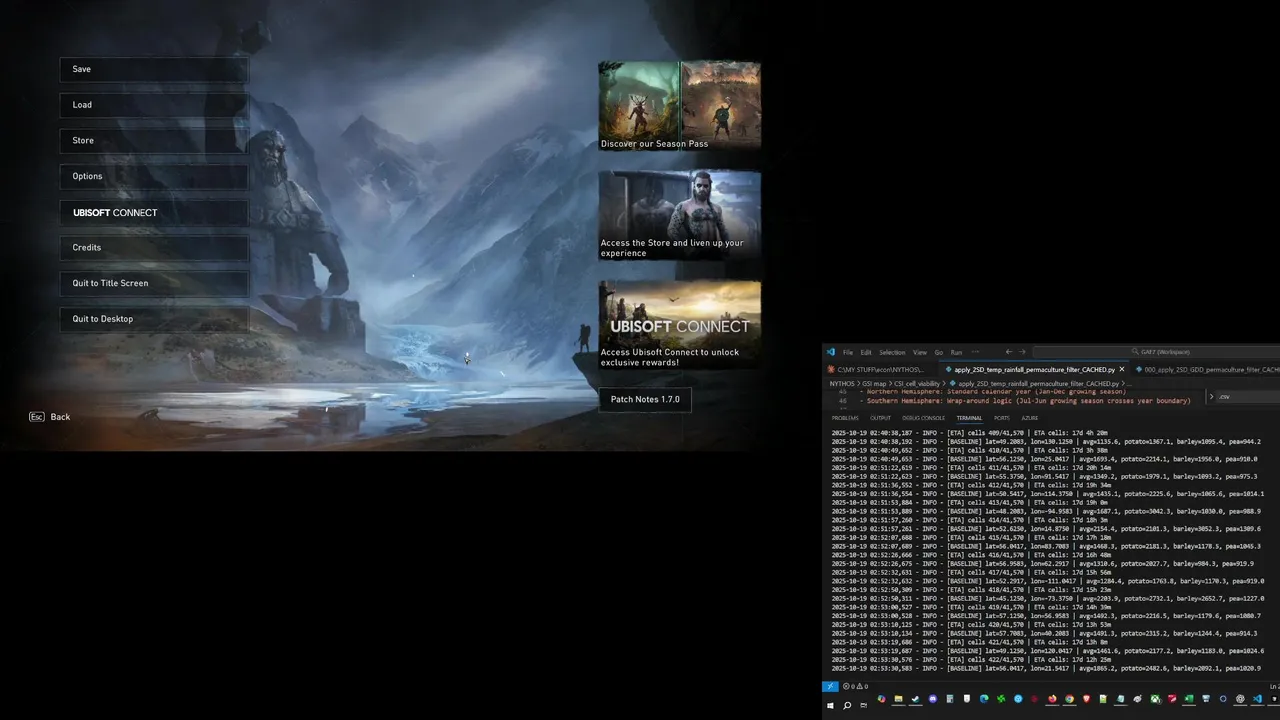Select Ubisoft Connect in the left menu

[153, 212]
